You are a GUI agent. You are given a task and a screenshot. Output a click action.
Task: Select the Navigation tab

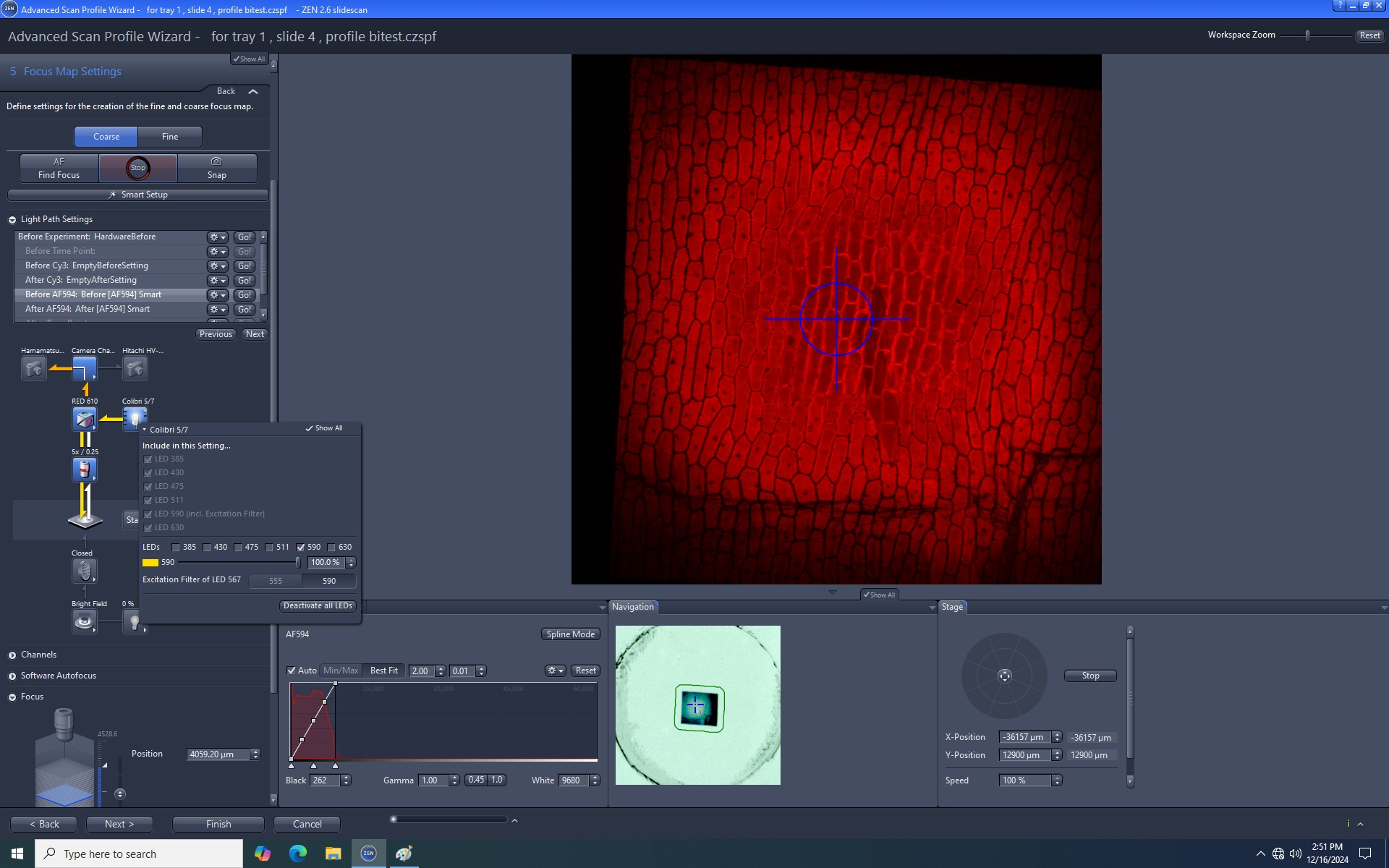click(x=633, y=607)
